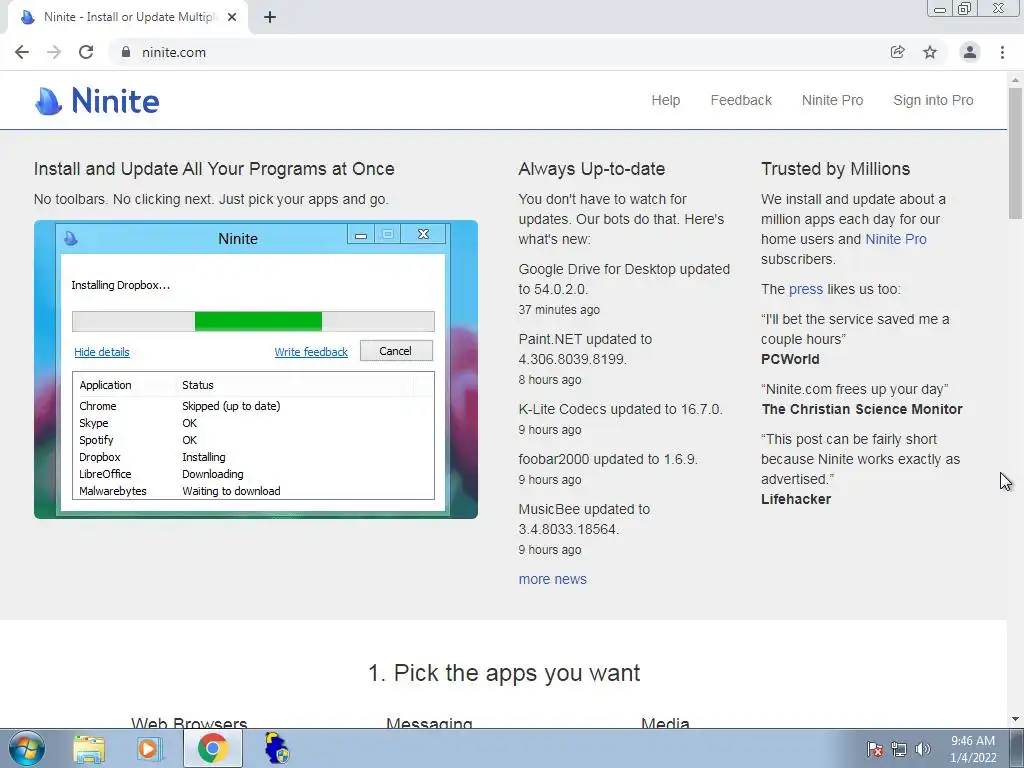Open the Chrome three-dot menu
1024x768 pixels.
(1002, 52)
